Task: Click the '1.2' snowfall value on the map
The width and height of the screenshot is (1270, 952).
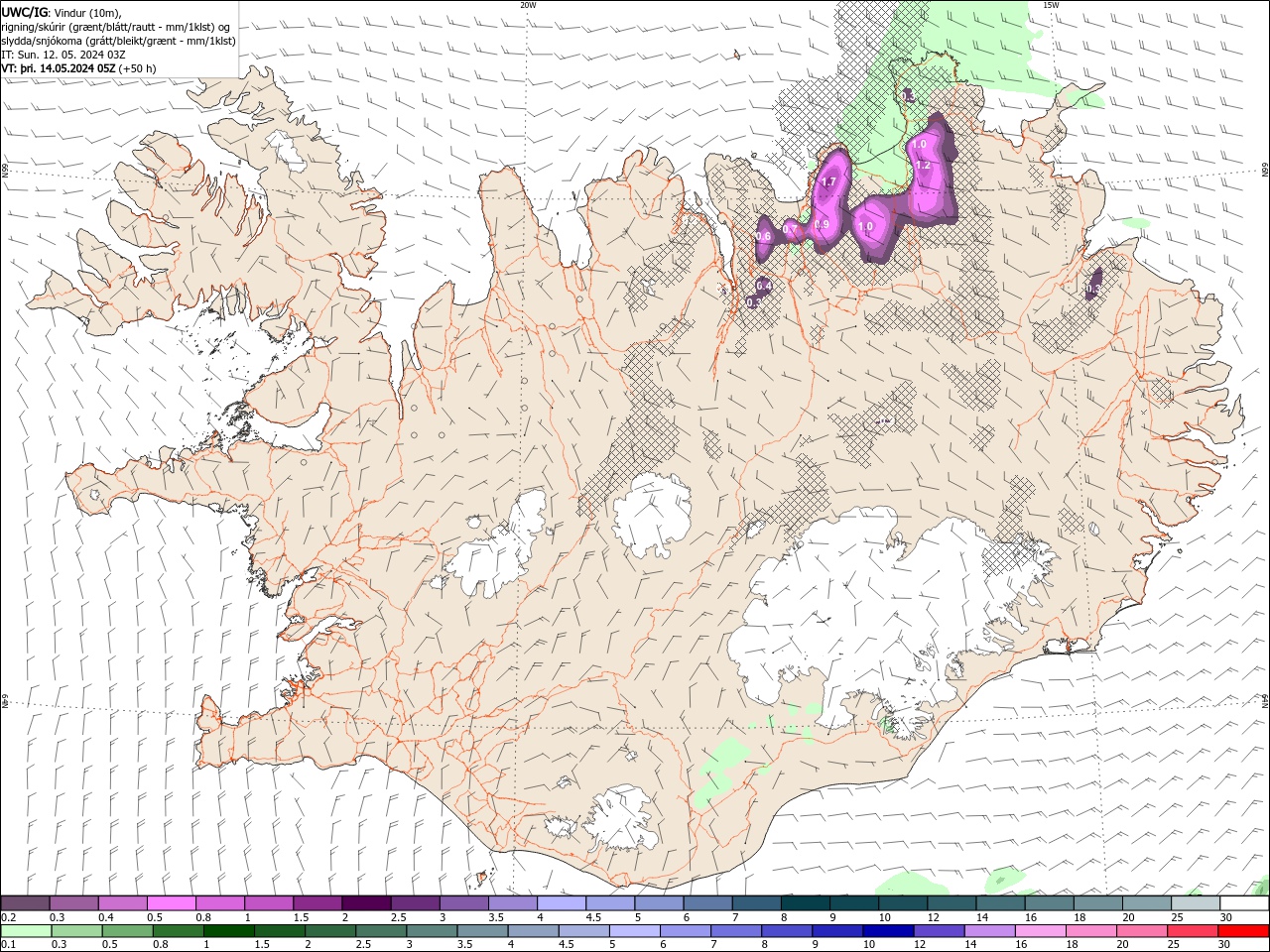Action: point(923,166)
